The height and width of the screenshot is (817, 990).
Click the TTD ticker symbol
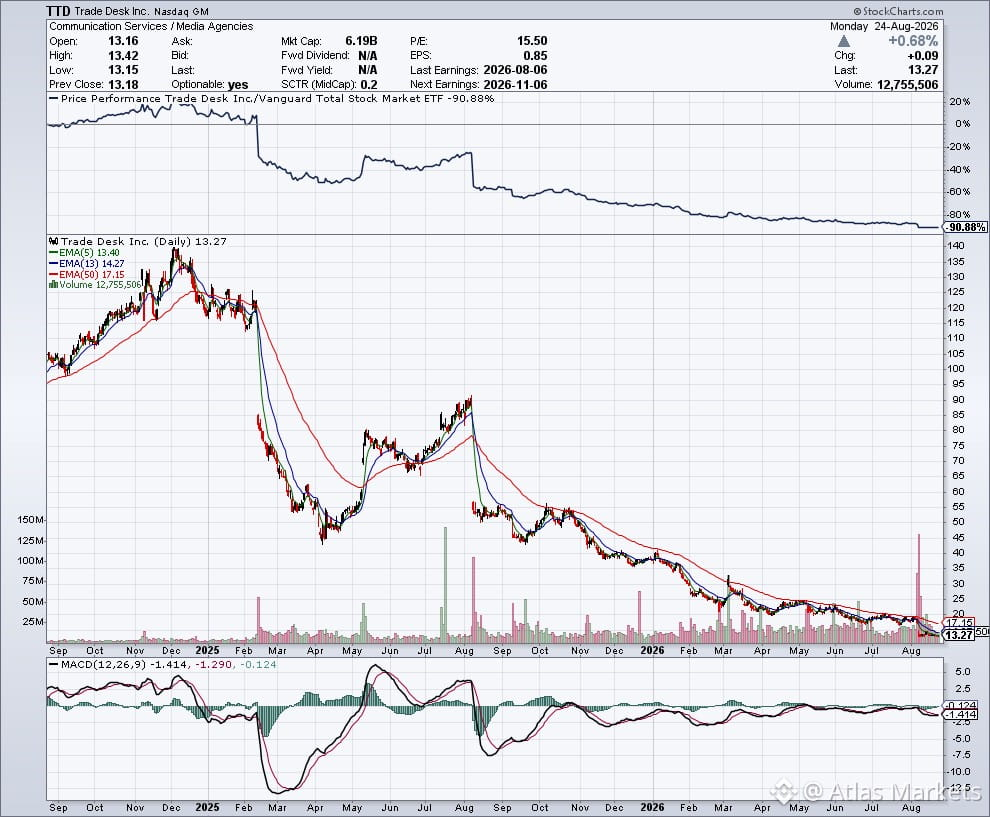(x=59, y=11)
